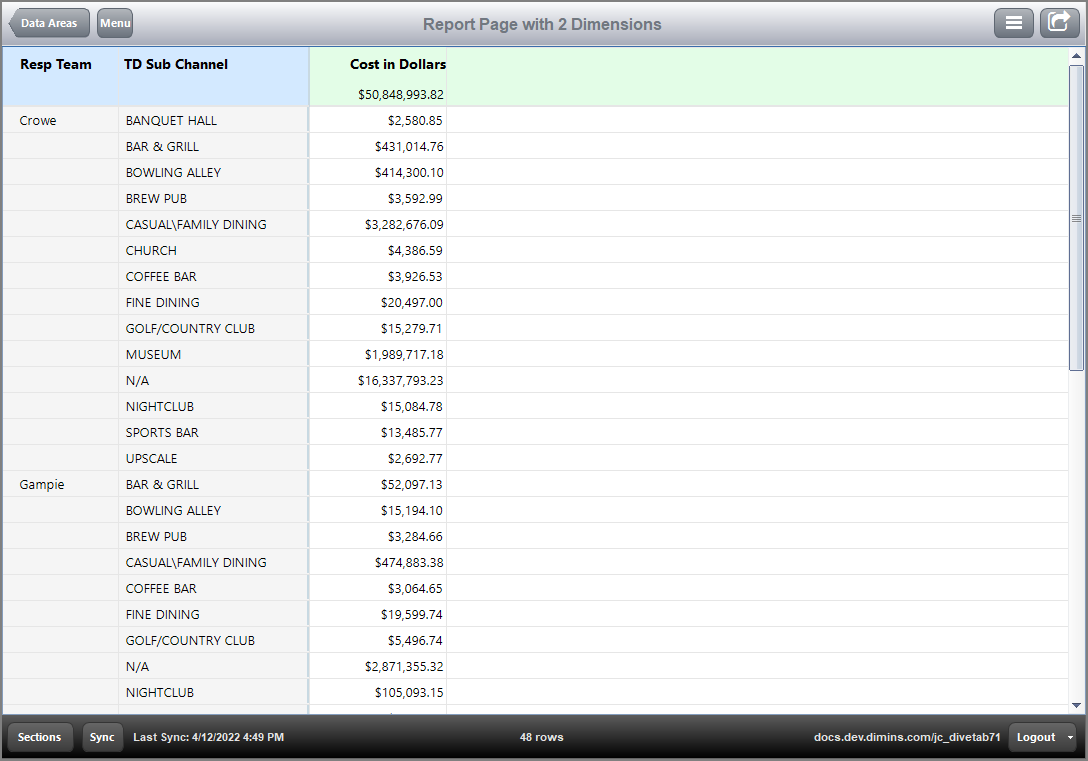Click the share/export arrow icon
1088x761 pixels.
1059,23
